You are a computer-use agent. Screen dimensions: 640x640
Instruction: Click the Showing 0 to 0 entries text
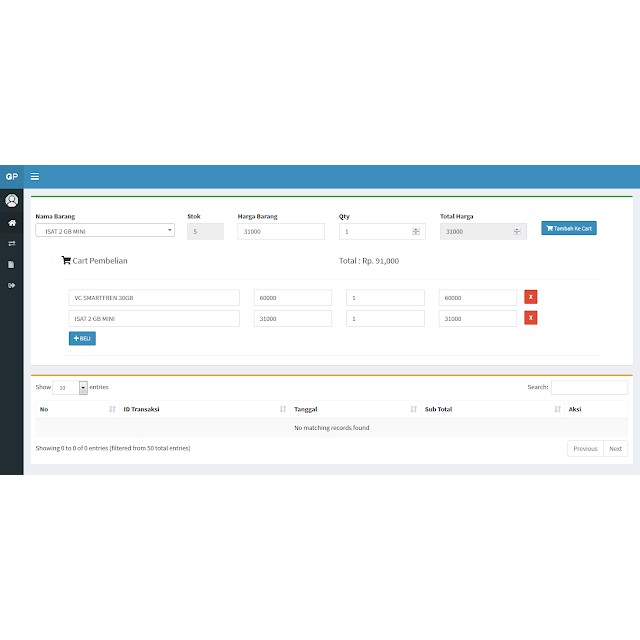[113, 448]
